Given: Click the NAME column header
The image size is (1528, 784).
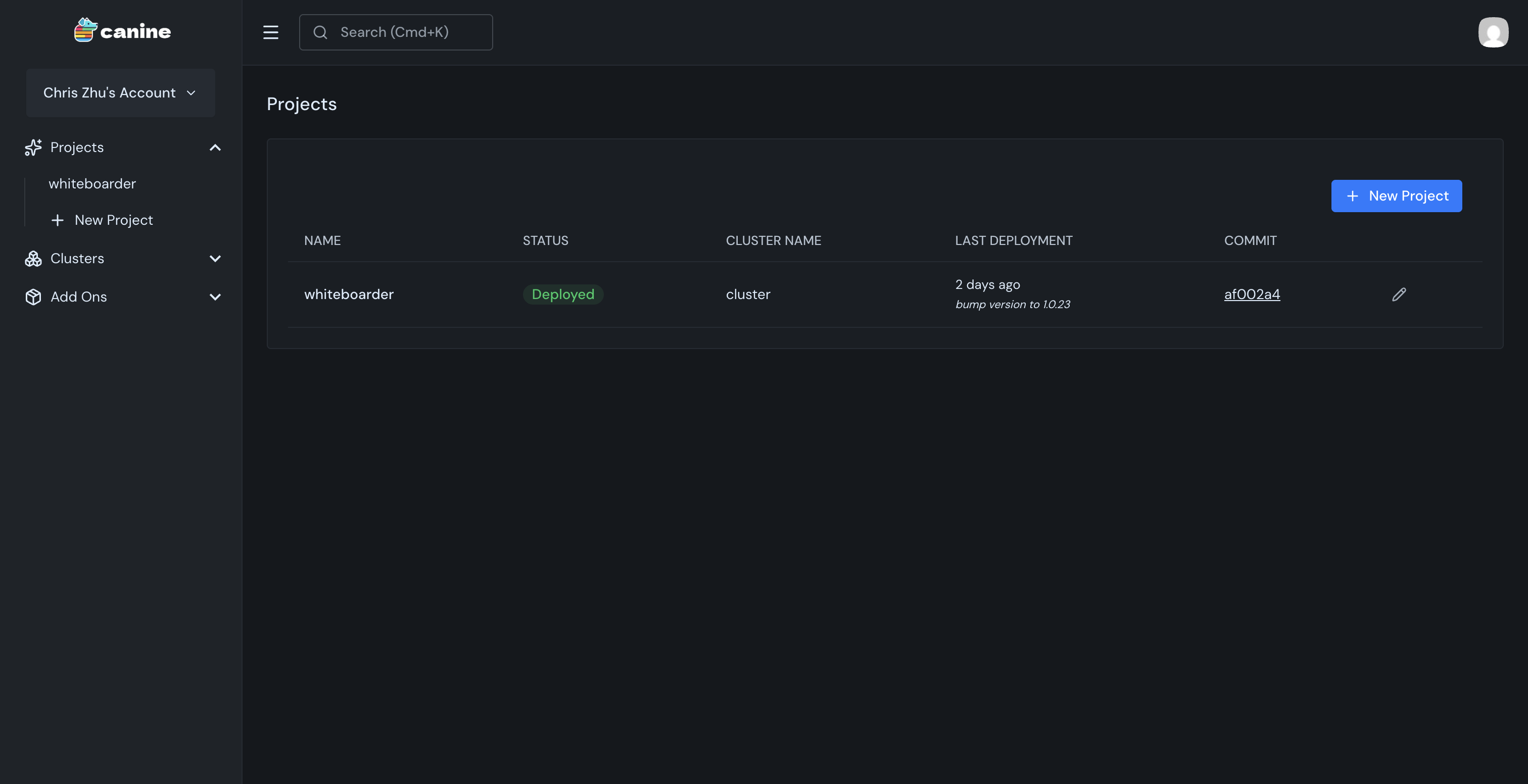Looking at the screenshot, I should pyautogui.click(x=322, y=240).
